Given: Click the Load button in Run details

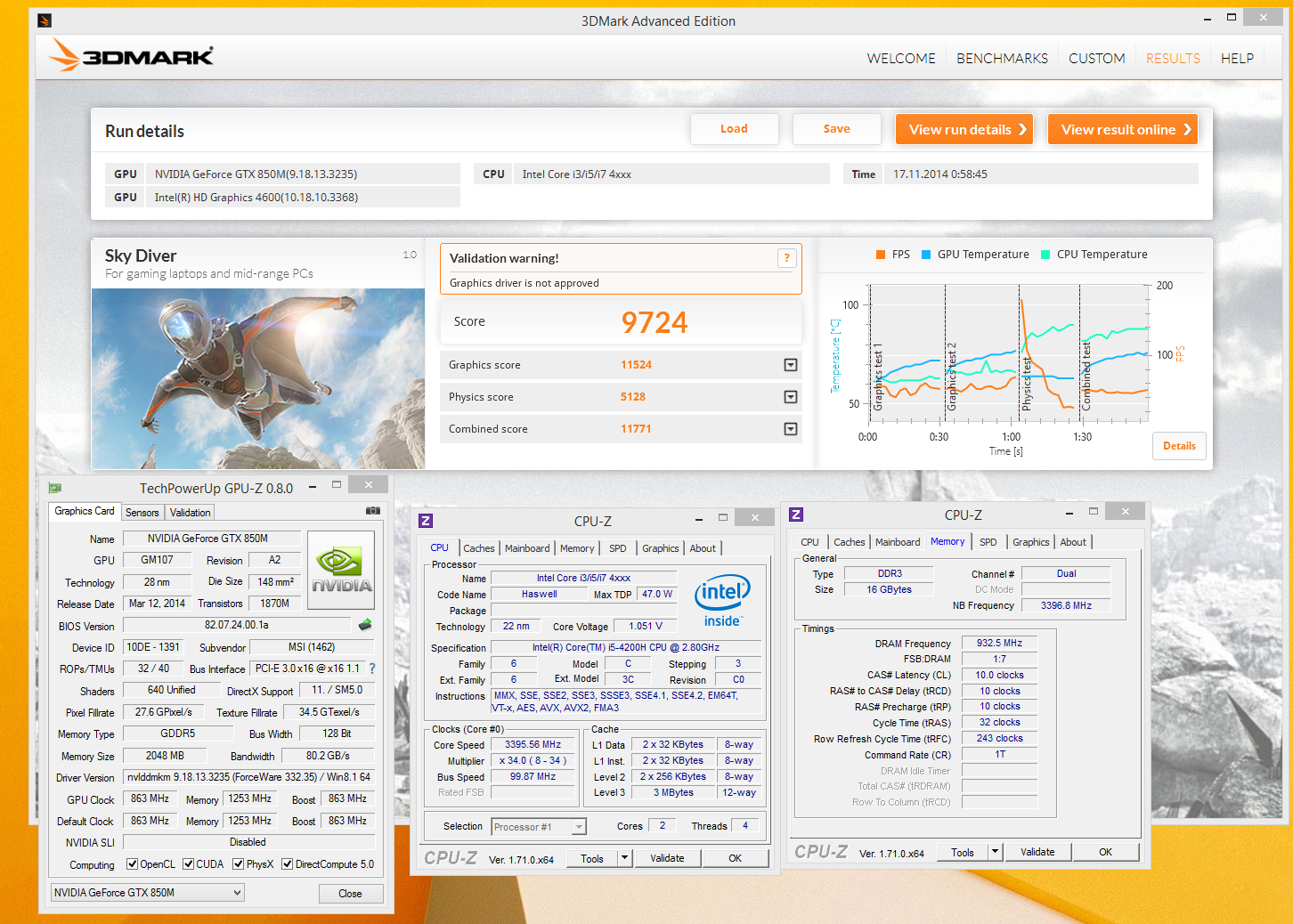Looking at the screenshot, I should [x=734, y=129].
